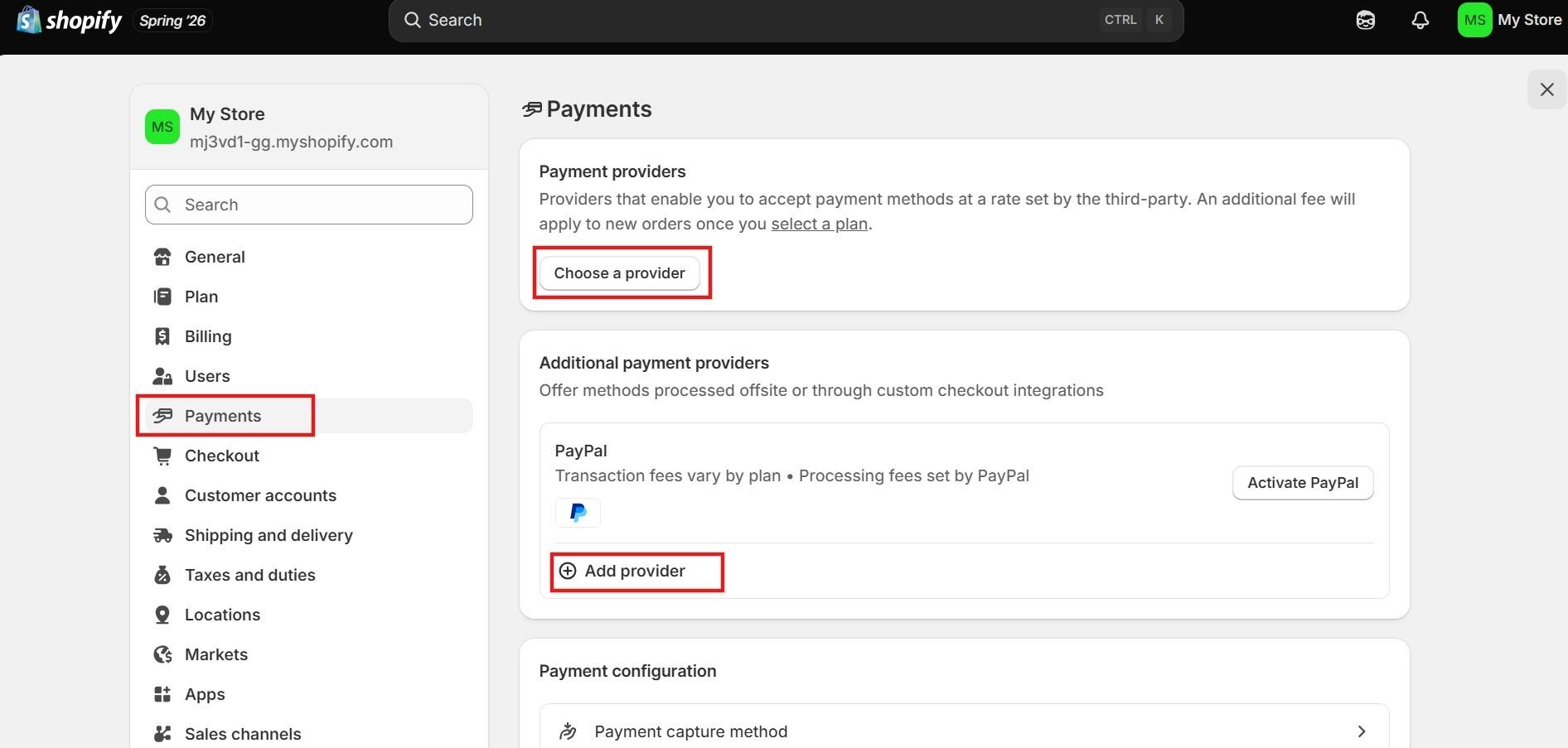Click the MS store avatar in the settings sidebar
Viewport: 1568px width, 748px height.
[162, 127]
